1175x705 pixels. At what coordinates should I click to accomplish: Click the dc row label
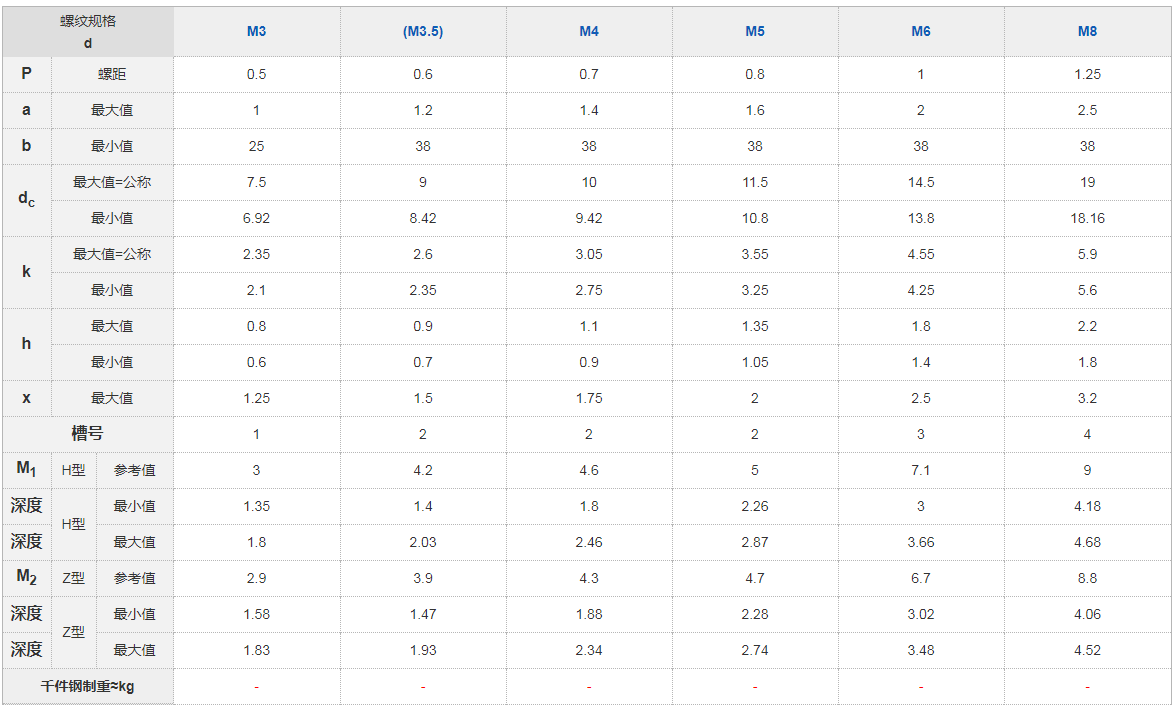26,199
